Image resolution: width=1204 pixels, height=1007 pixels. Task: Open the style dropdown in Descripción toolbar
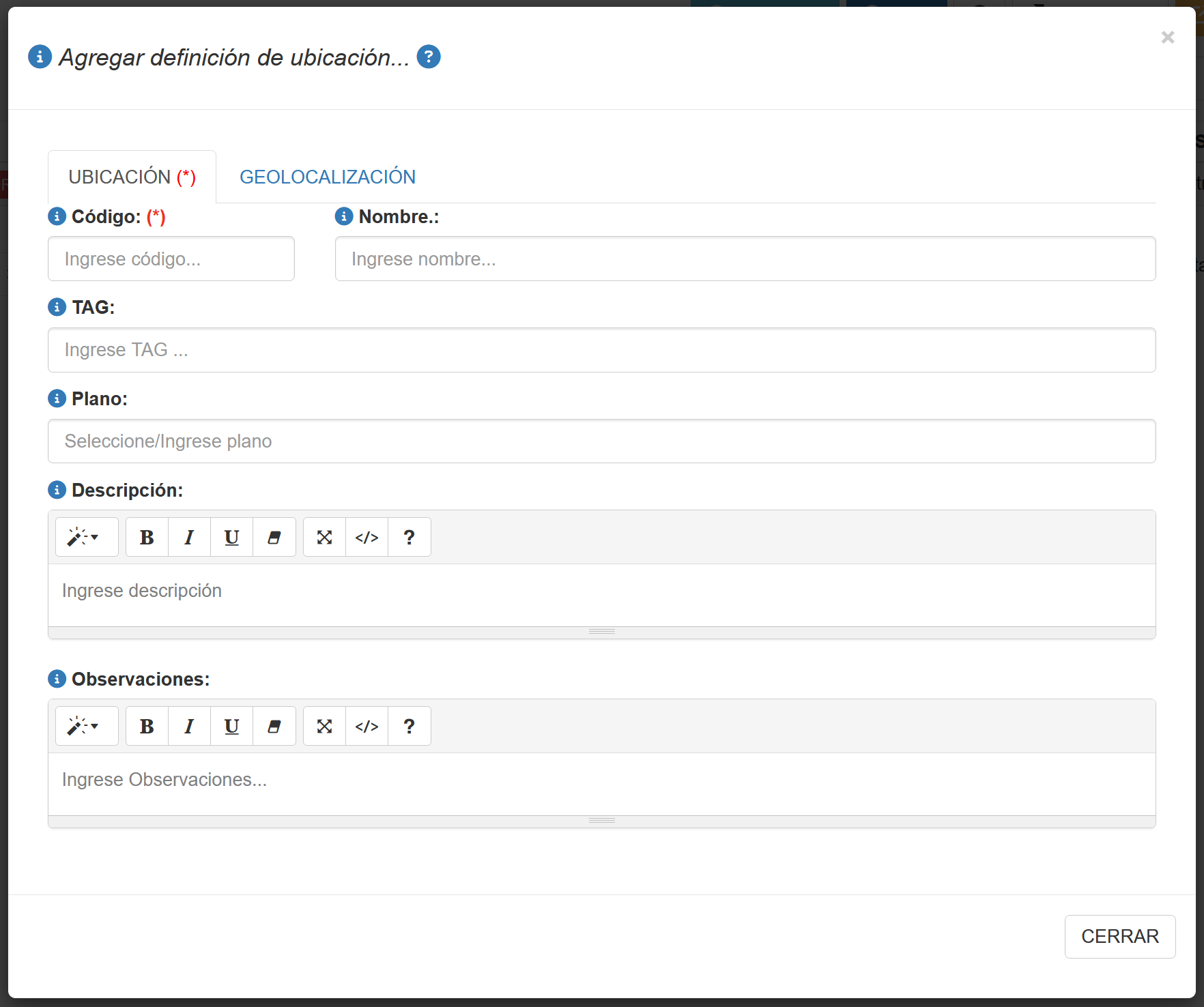(87, 538)
